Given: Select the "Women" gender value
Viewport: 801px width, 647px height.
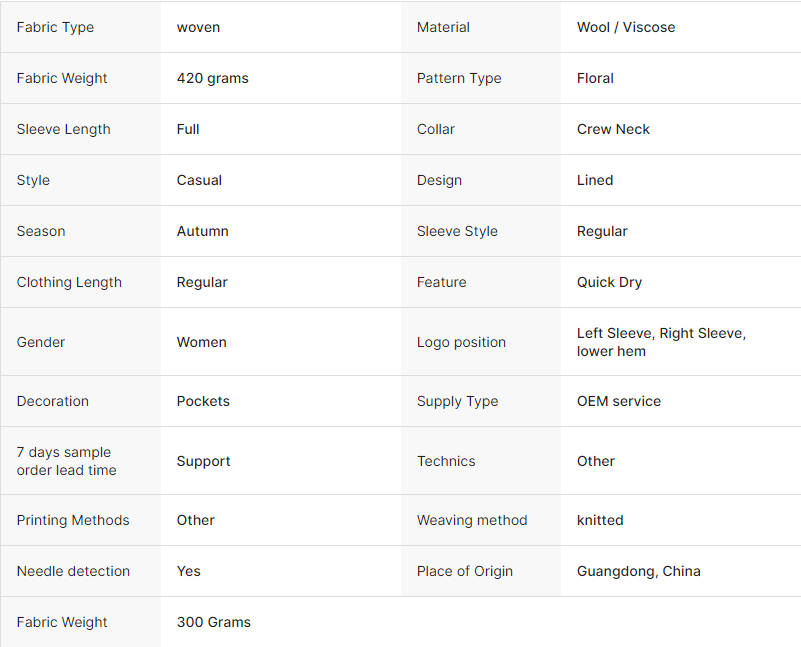Looking at the screenshot, I should [x=201, y=342].
